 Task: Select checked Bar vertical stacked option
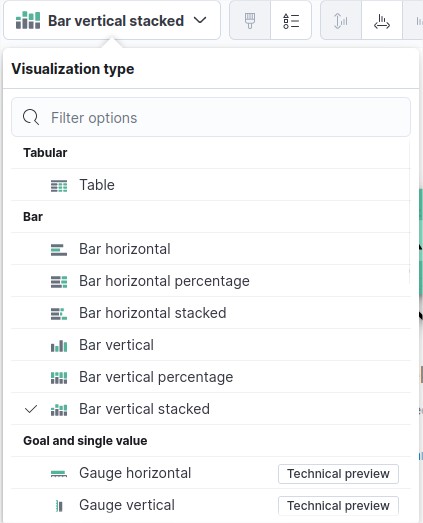pyautogui.click(x=211, y=409)
